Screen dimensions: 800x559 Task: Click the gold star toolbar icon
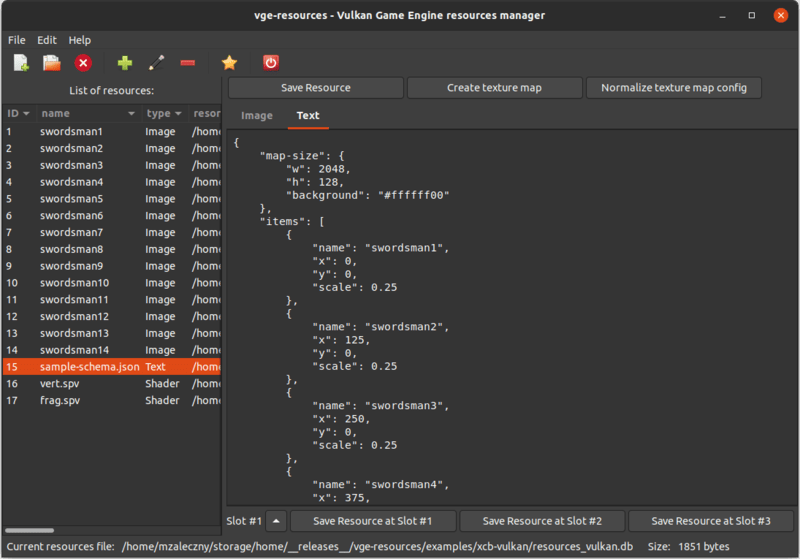coord(230,63)
